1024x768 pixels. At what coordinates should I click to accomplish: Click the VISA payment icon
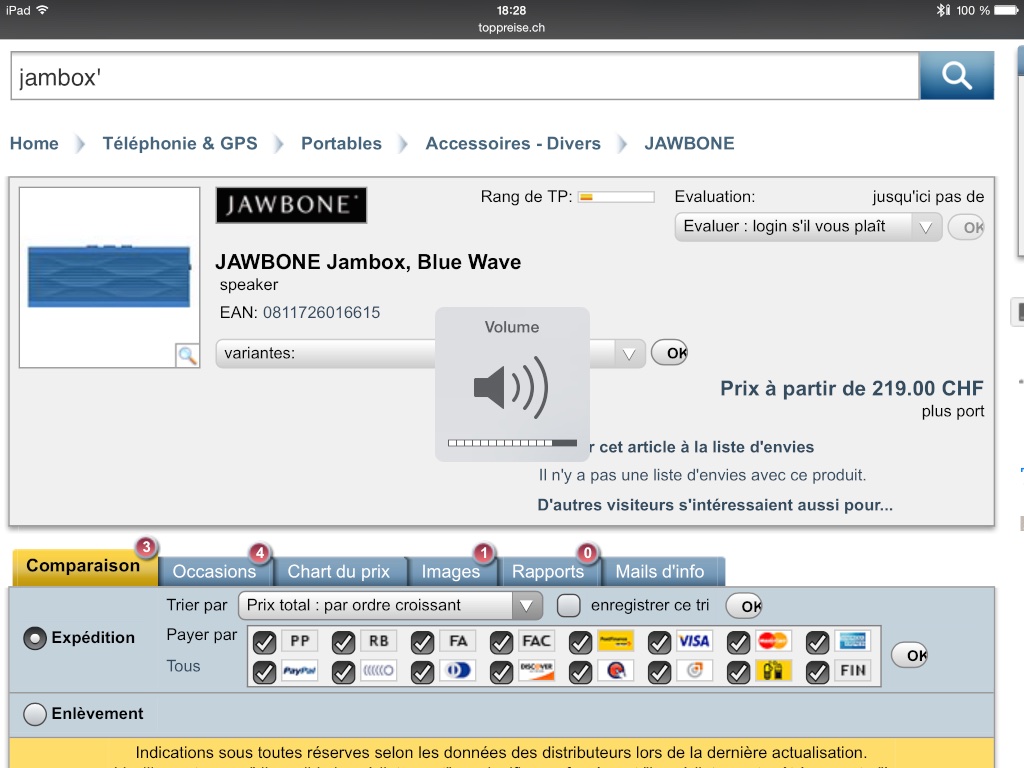693,641
